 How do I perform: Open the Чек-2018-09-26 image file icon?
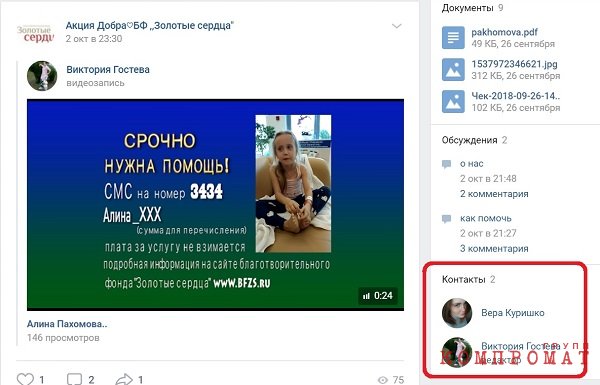[x=453, y=101]
